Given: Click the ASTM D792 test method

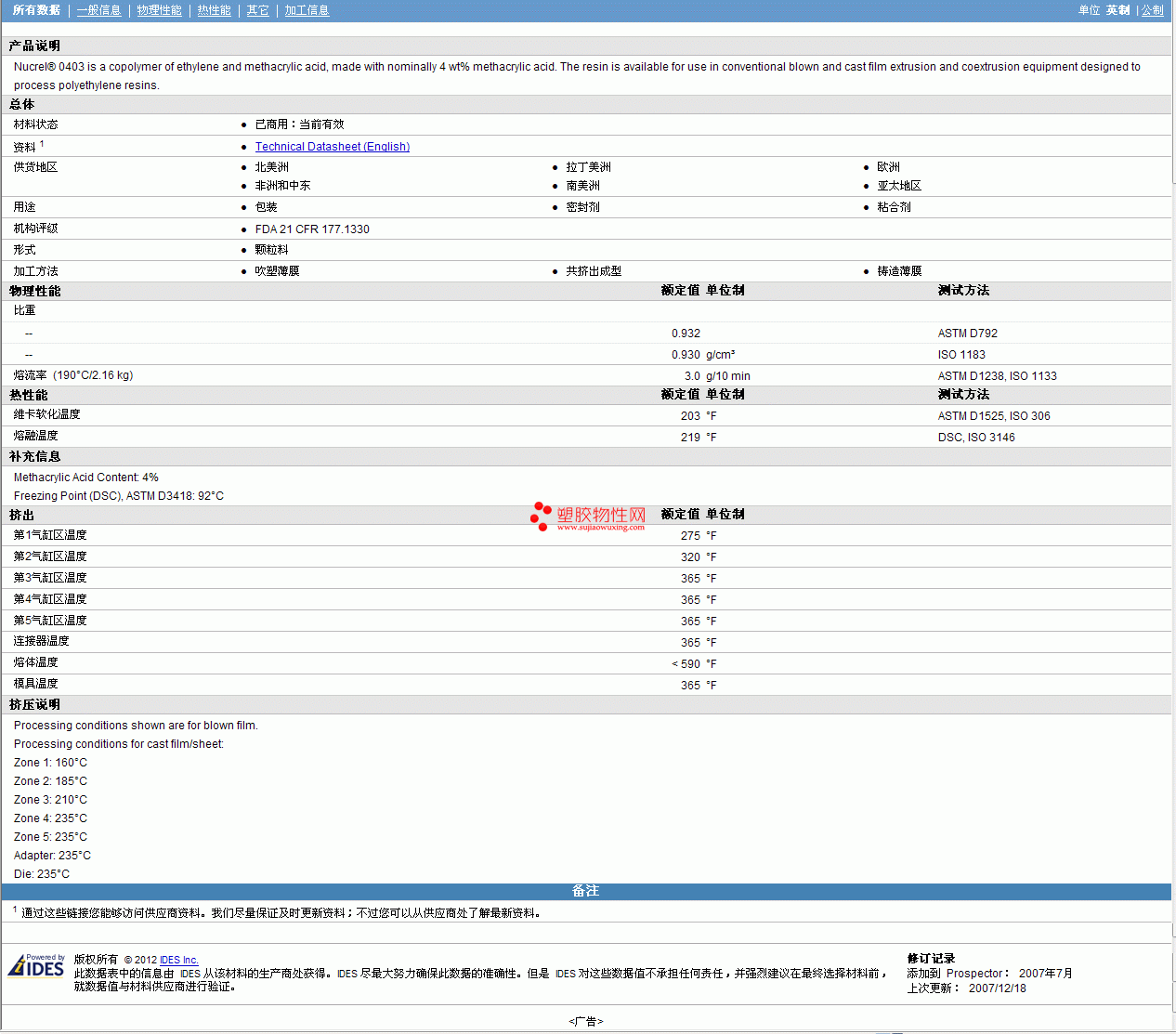Looking at the screenshot, I should pyautogui.click(x=967, y=334).
